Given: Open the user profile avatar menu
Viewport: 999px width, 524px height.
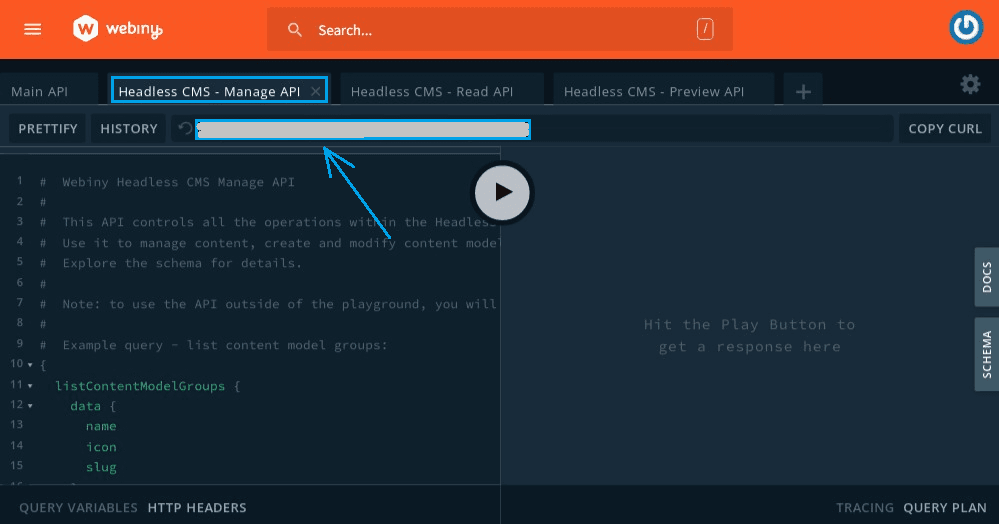Looking at the screenshot, I should (966, 27).
